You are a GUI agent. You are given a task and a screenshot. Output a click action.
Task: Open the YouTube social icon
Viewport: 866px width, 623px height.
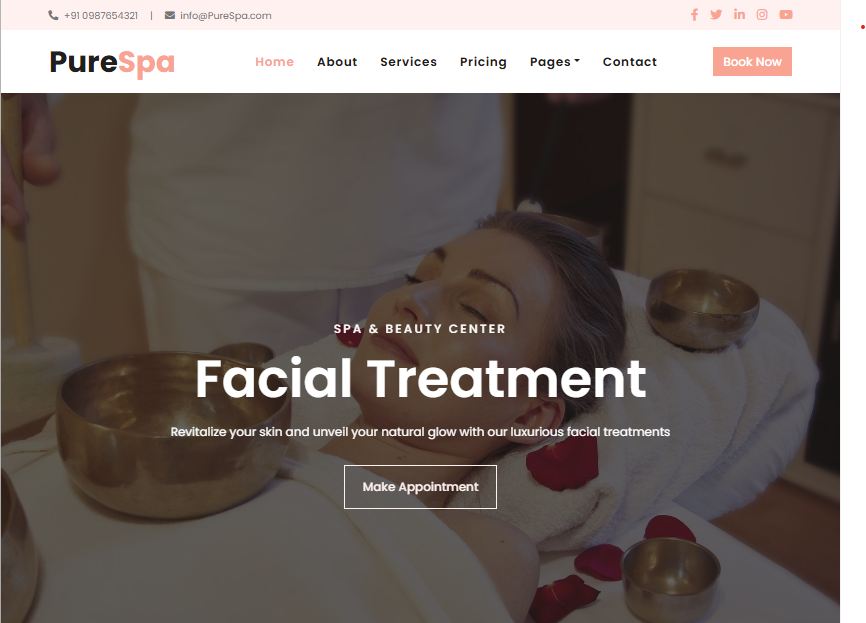(x=786, y=15)
